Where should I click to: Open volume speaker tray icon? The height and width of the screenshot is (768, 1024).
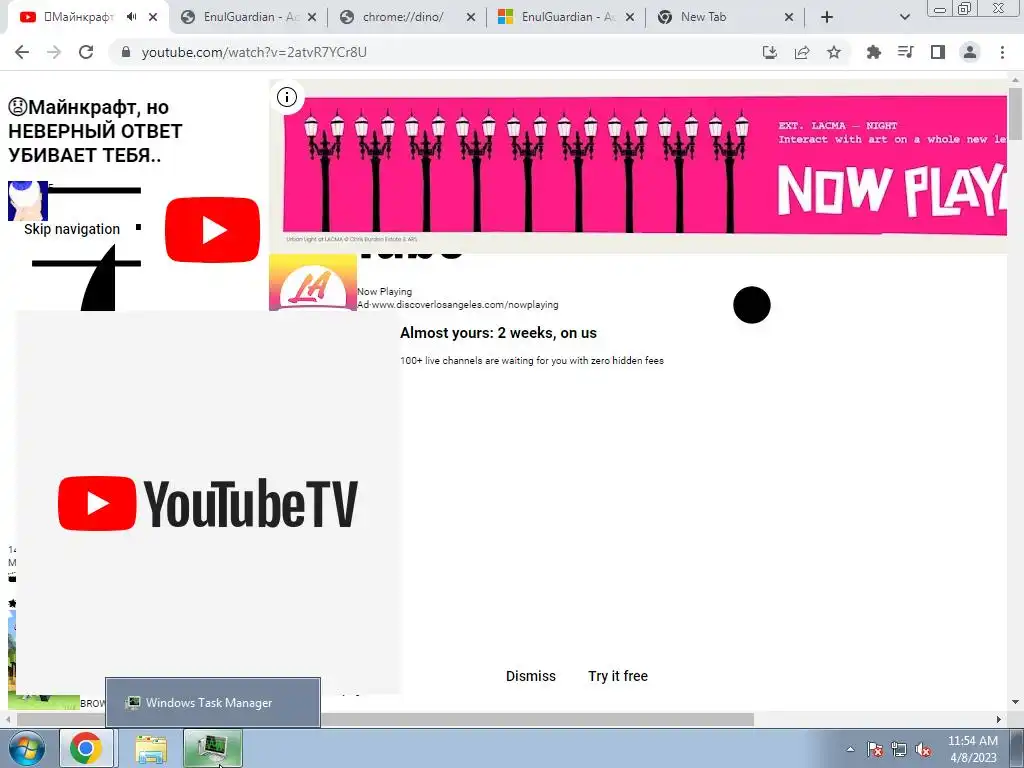(923, 750)
